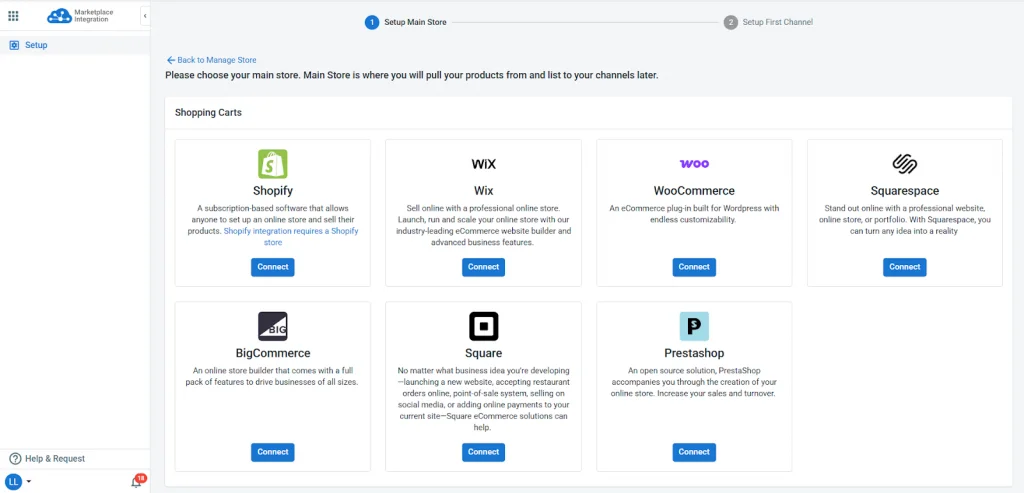Click the BigCommerce logo icon
The image size is (1024, 493).
tap(273, 326)
